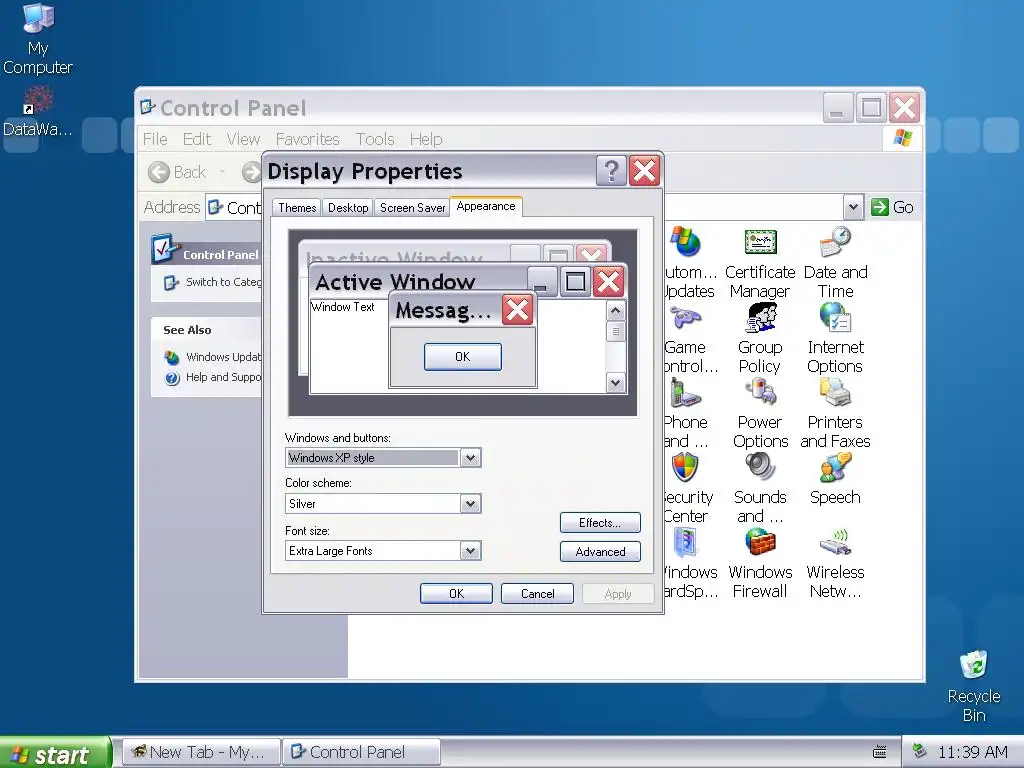Click Cancel in Display Properties
Image resolution: width=1024 pixels, height=768 pixels.
[x=537, y=594]
